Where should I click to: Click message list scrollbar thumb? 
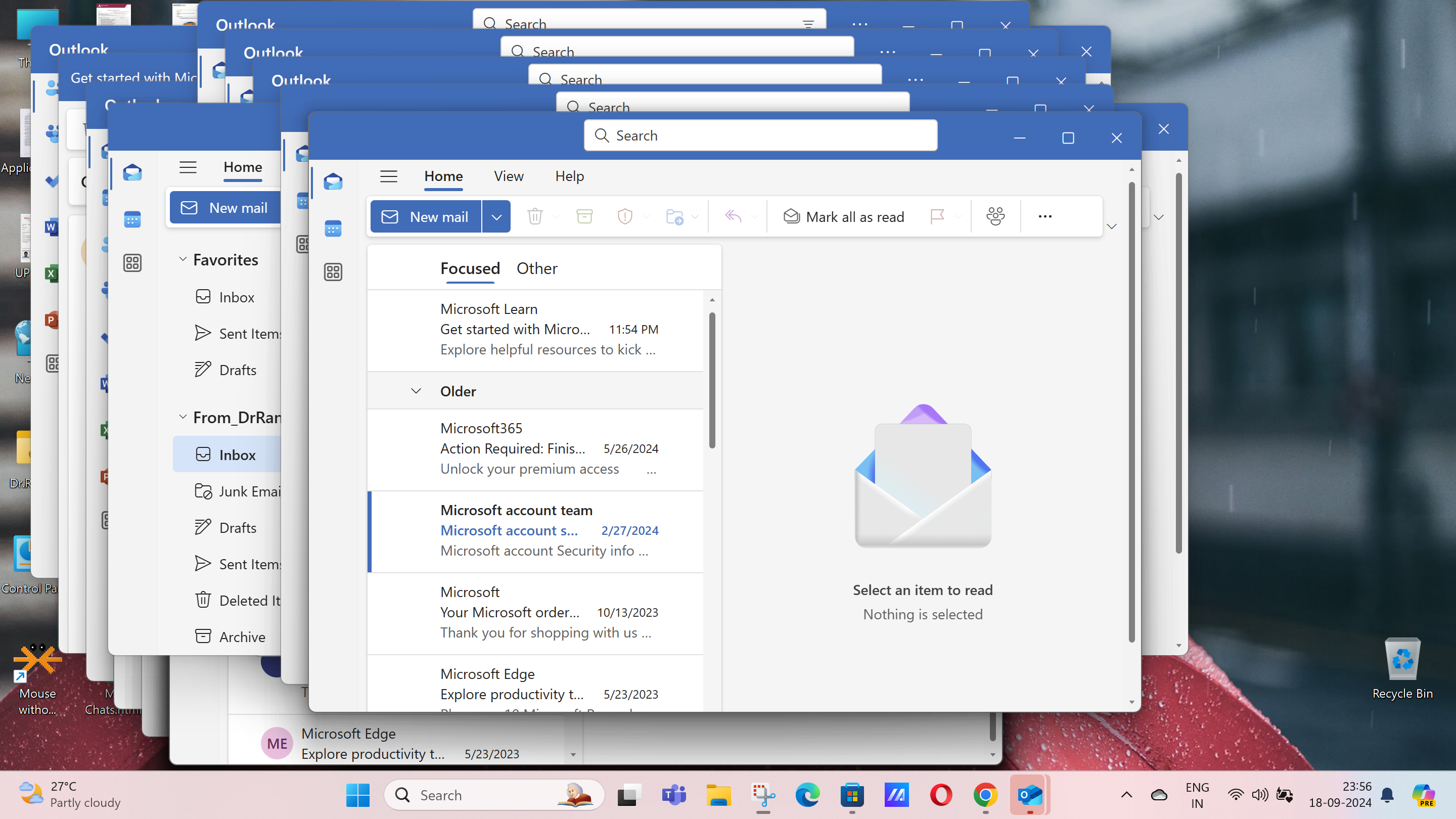712,380
